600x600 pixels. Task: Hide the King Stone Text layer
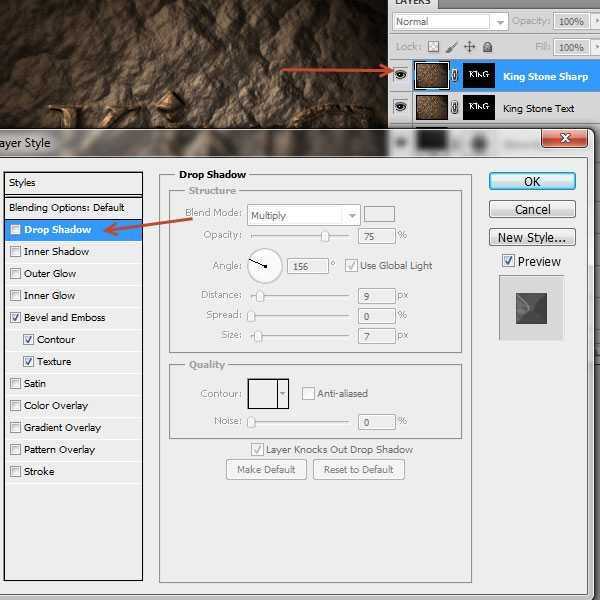pos(401,107)
